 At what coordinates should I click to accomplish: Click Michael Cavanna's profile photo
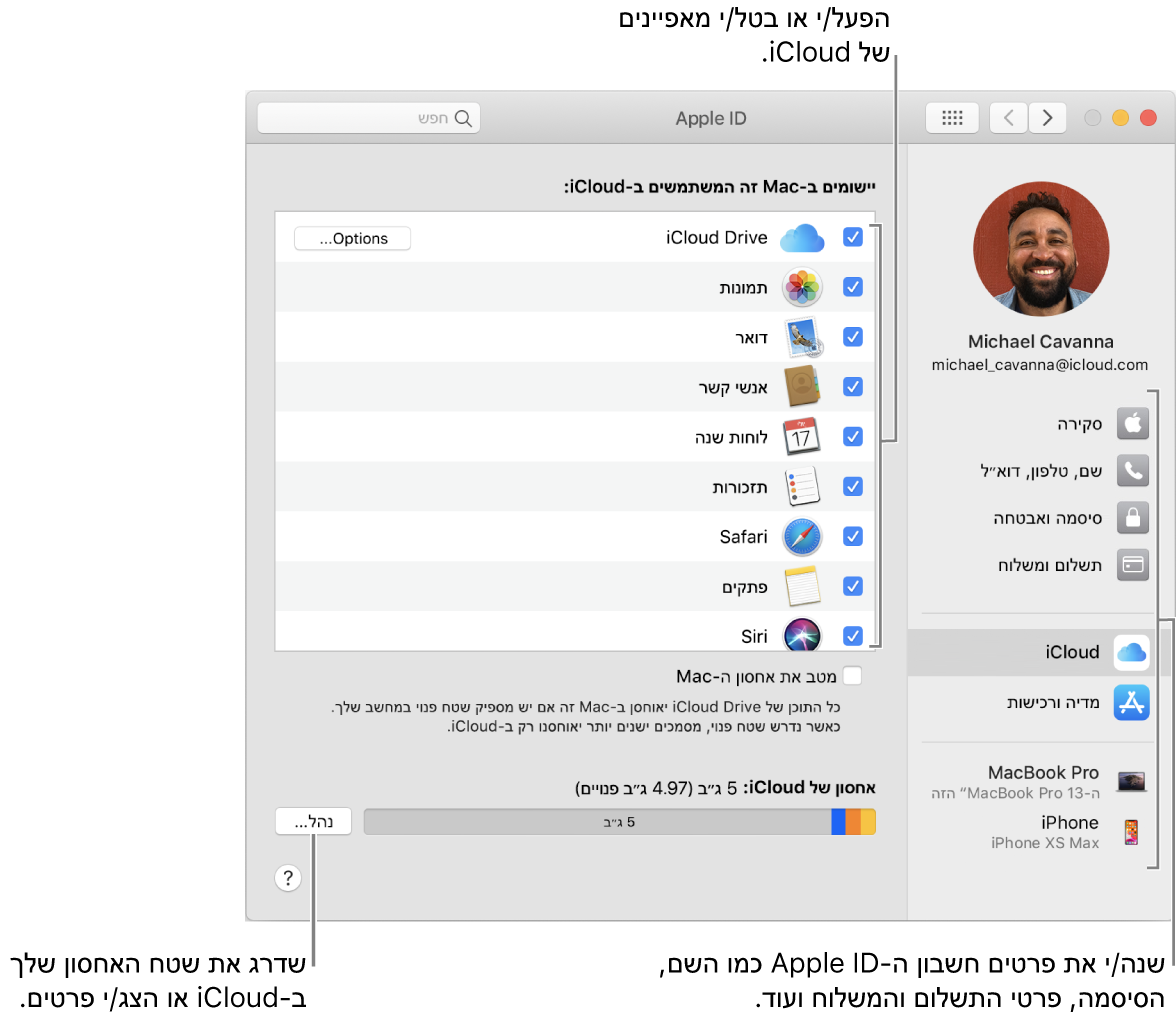coord(1041,248)
